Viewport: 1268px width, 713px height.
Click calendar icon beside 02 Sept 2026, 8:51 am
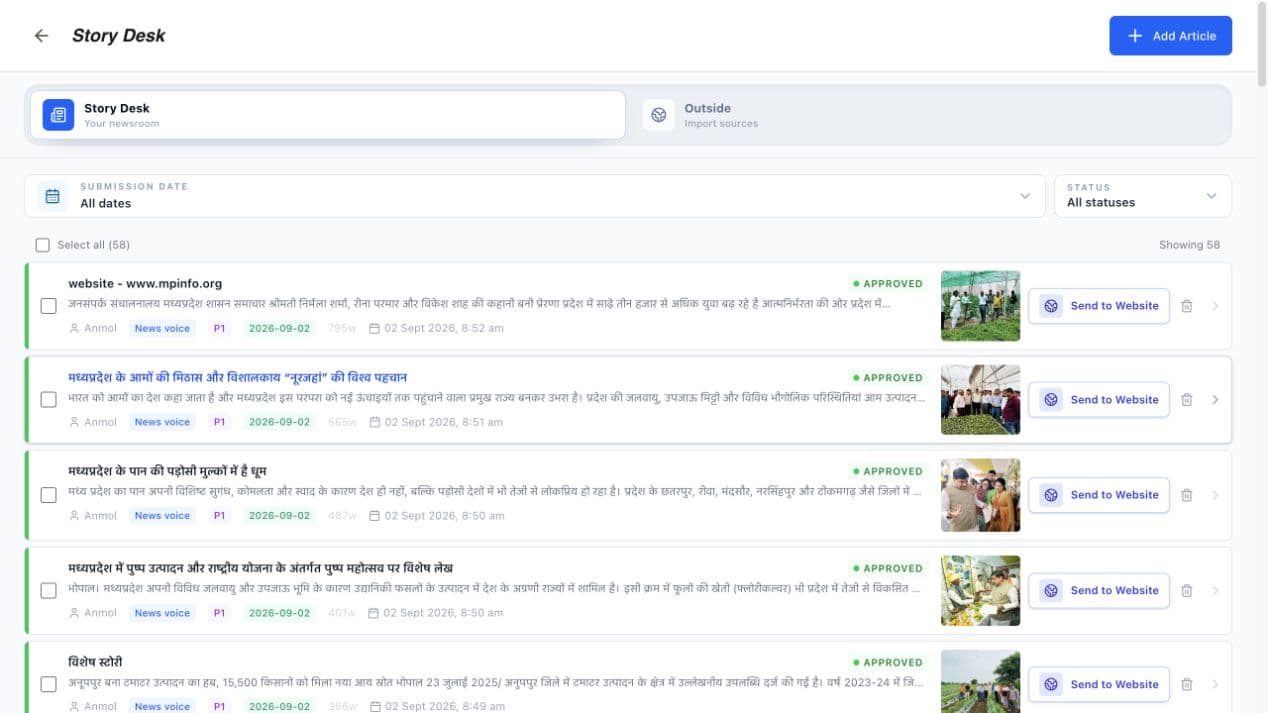[375, 422]
